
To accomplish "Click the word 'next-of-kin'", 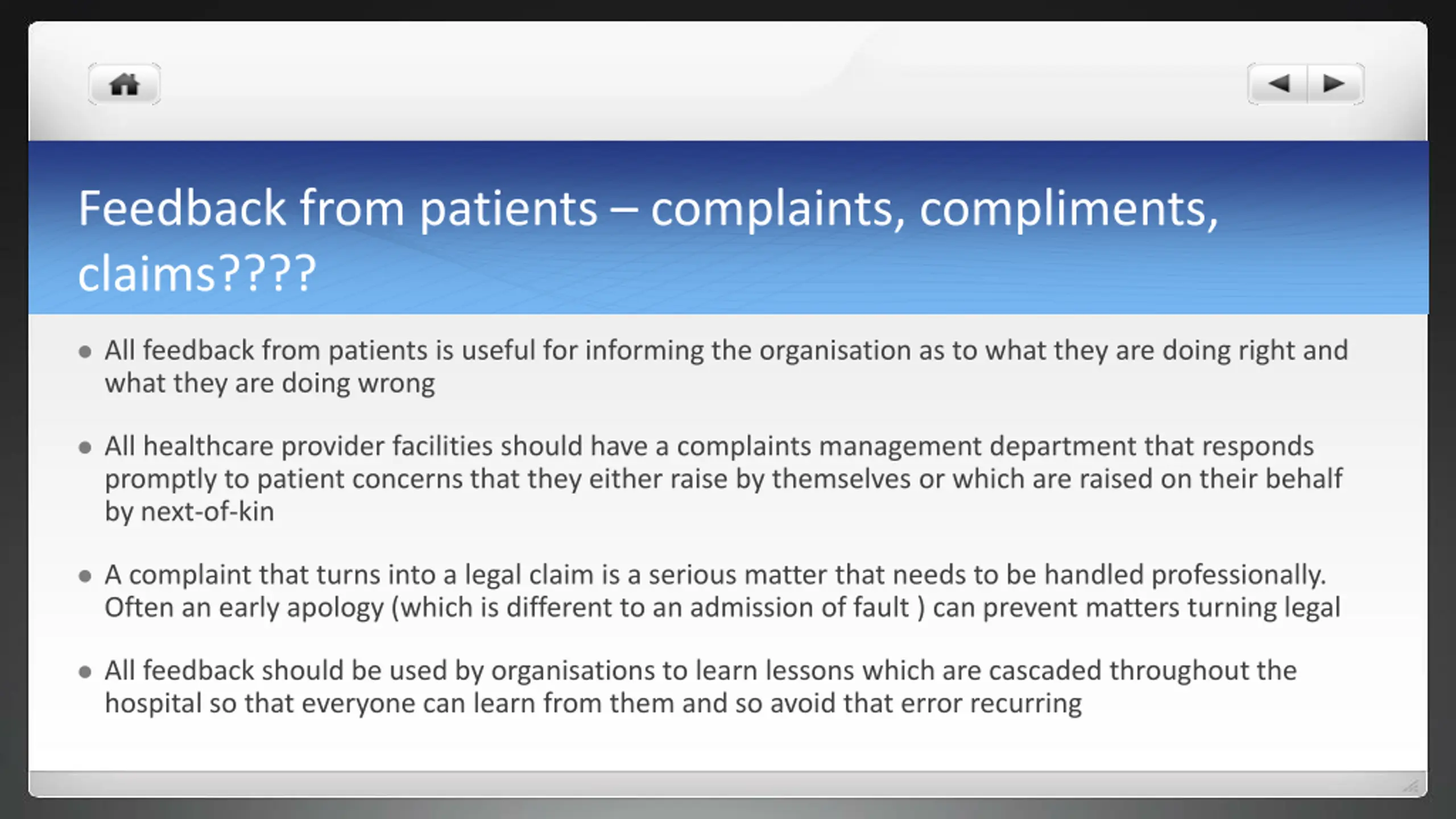I will tap(207, 512).
